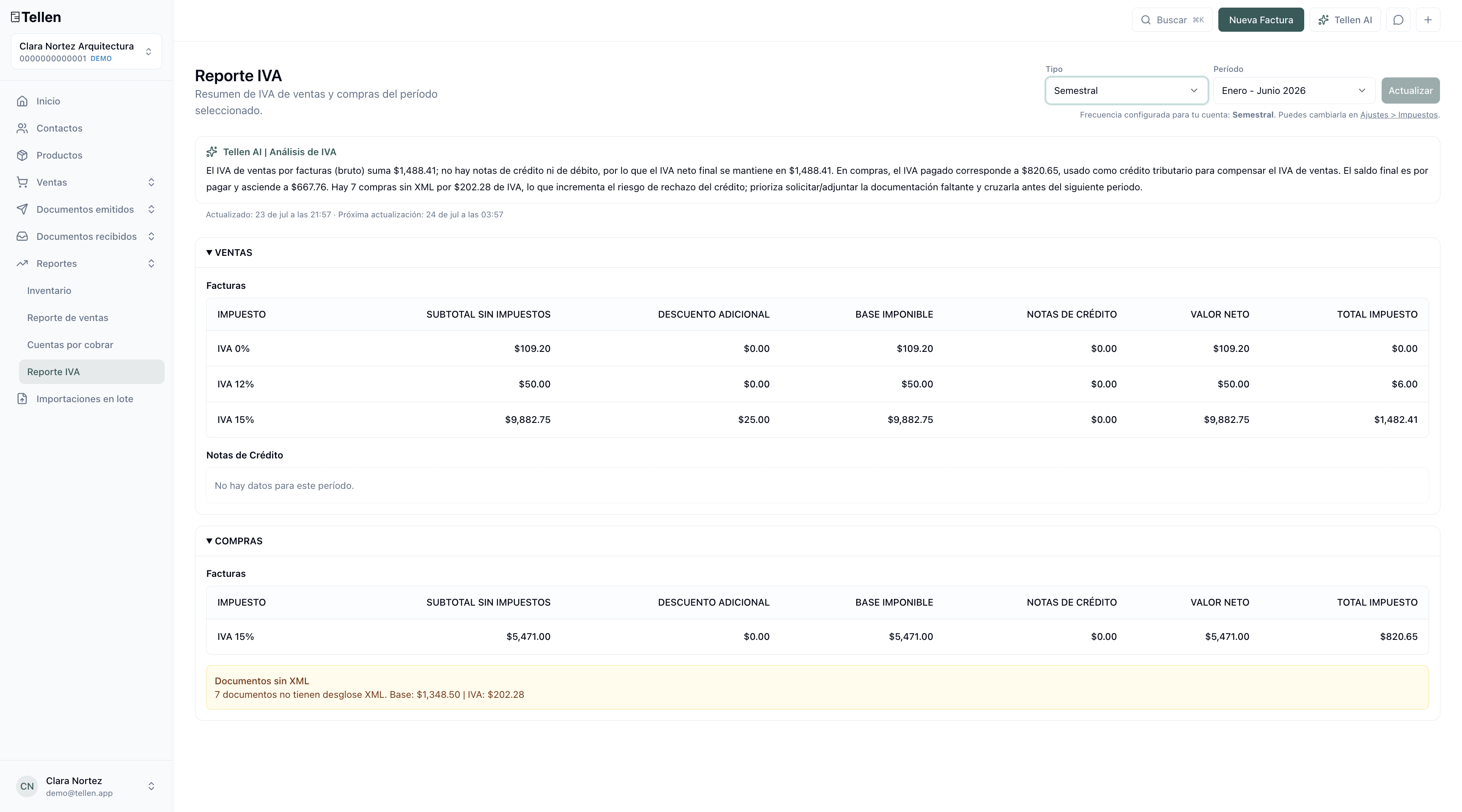Open the Tellen AI sparkle button

click(x=1344, y=20)
